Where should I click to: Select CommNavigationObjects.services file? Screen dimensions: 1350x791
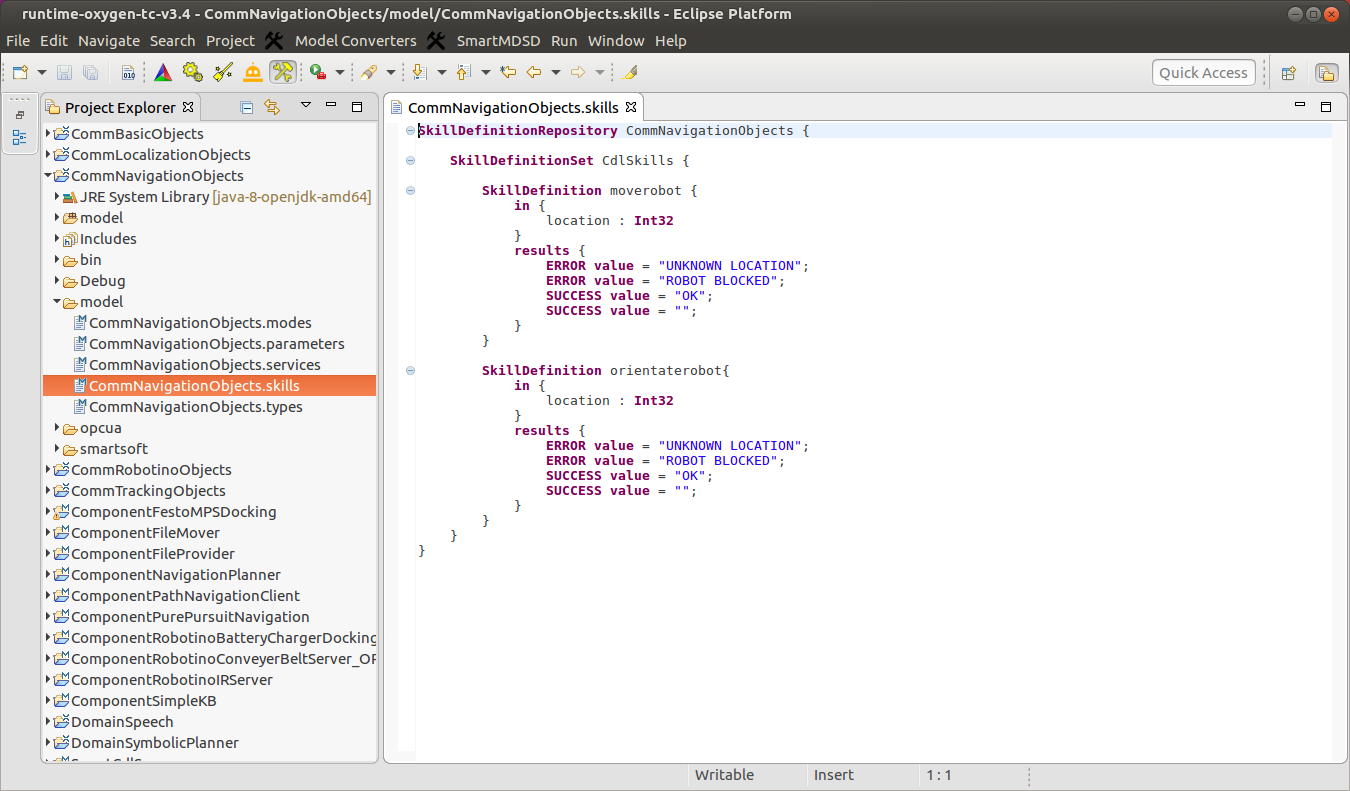[204, 365]
